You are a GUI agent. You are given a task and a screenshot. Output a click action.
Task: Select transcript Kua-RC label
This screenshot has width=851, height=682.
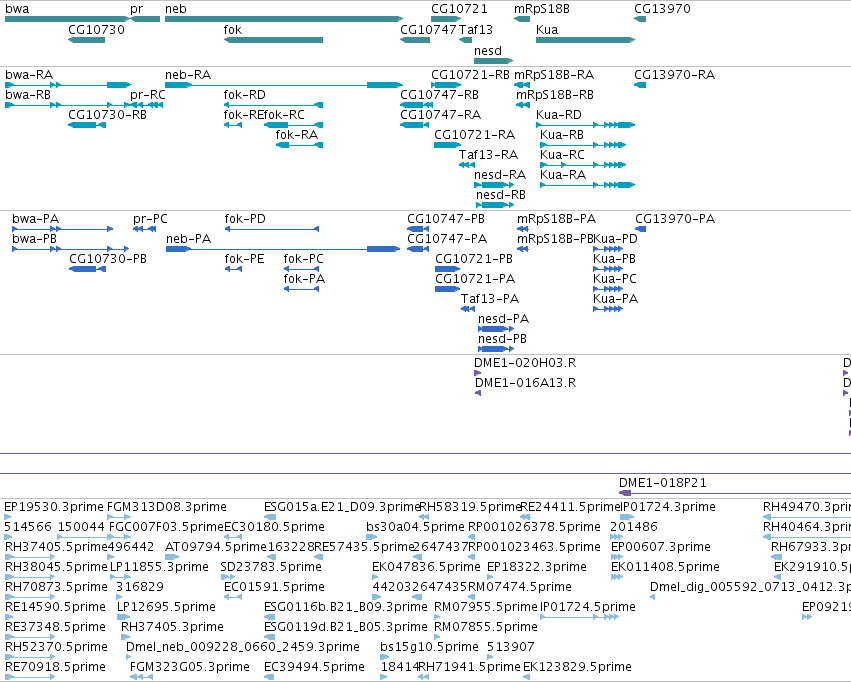(x=562, y=155)
